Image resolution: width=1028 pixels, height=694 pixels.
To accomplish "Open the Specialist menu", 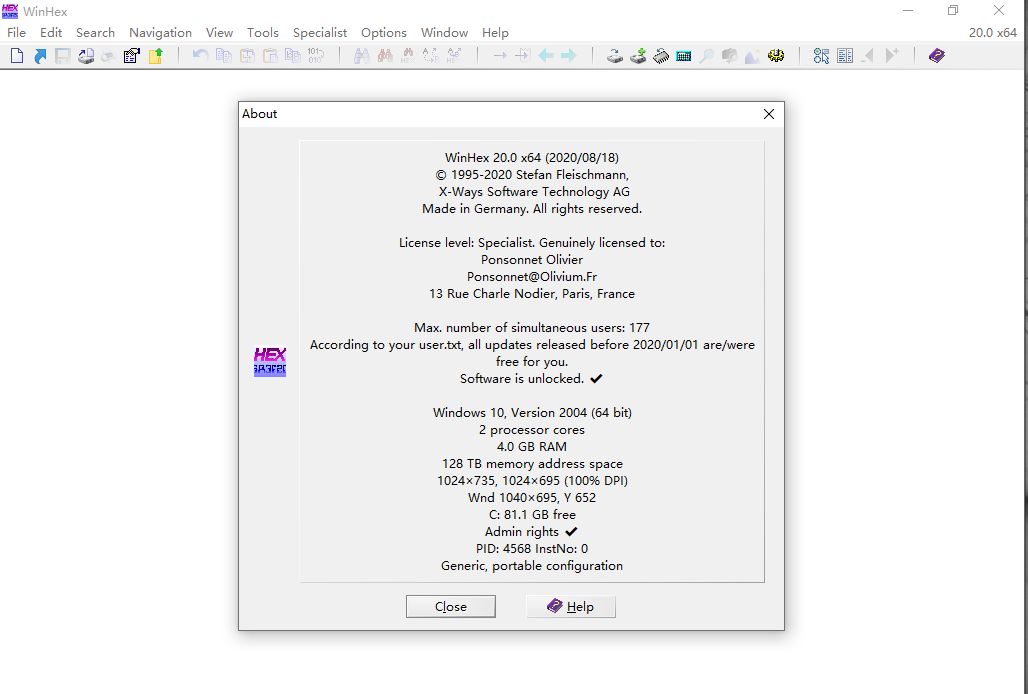I will [x=320, y=32].
